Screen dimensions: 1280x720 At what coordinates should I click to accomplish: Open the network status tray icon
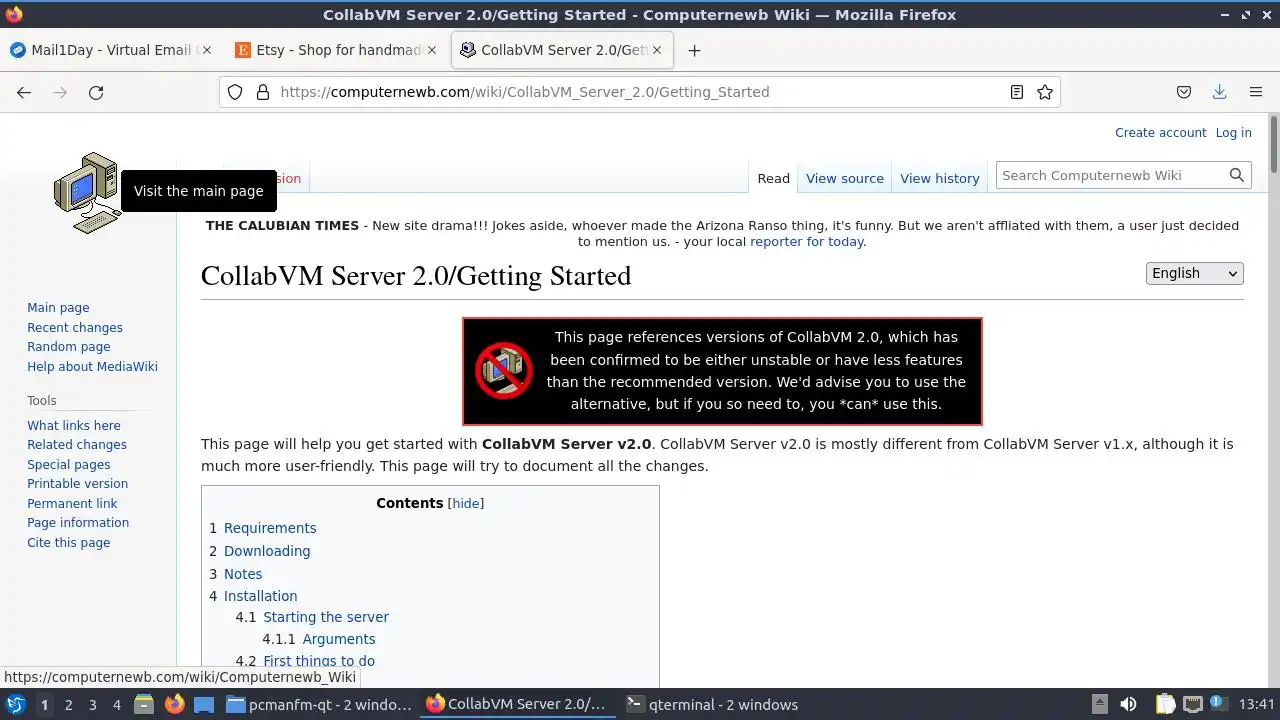point(1192,704)
